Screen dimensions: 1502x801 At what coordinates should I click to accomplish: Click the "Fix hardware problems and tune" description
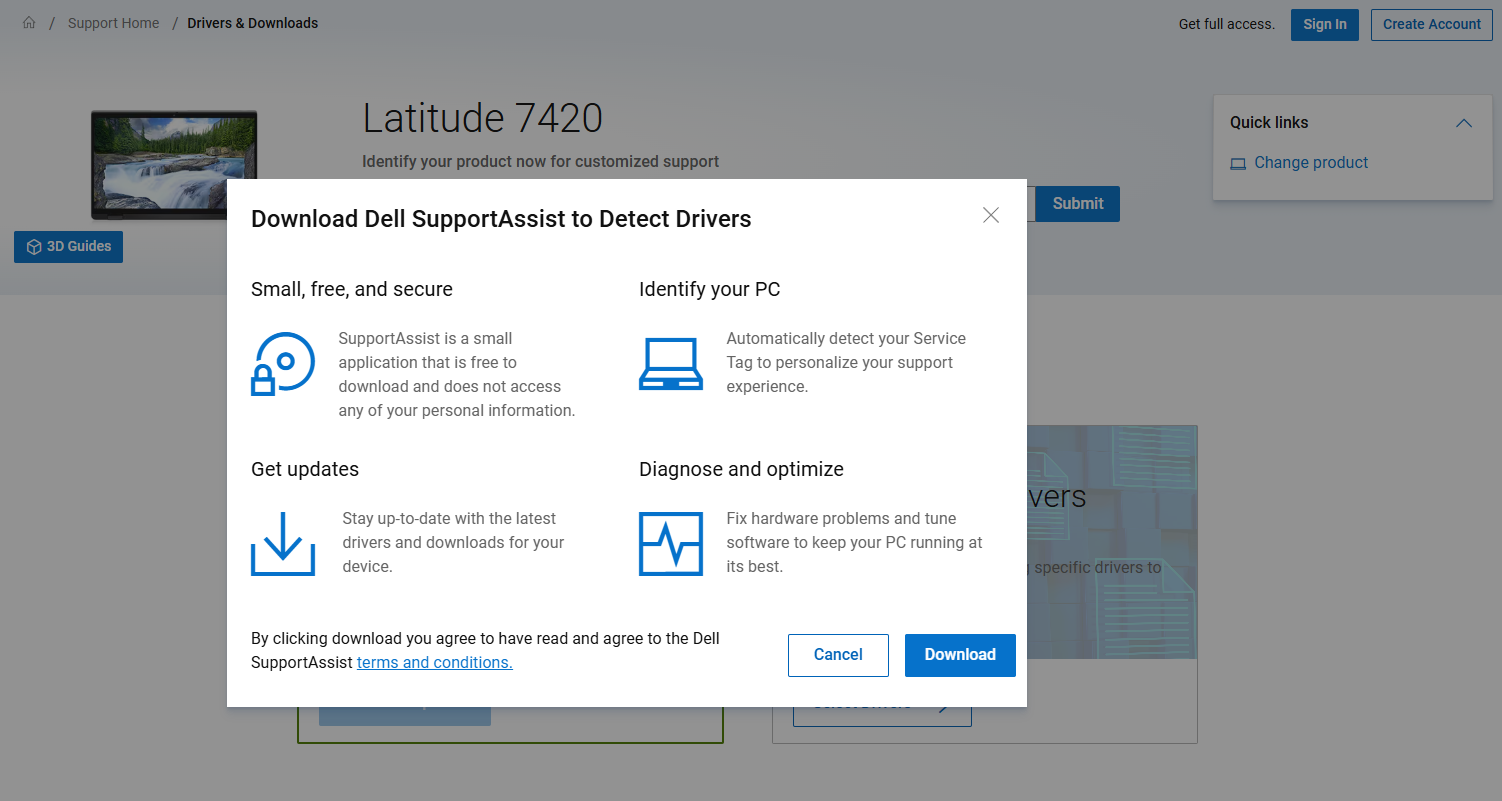(x=855, y=542)
